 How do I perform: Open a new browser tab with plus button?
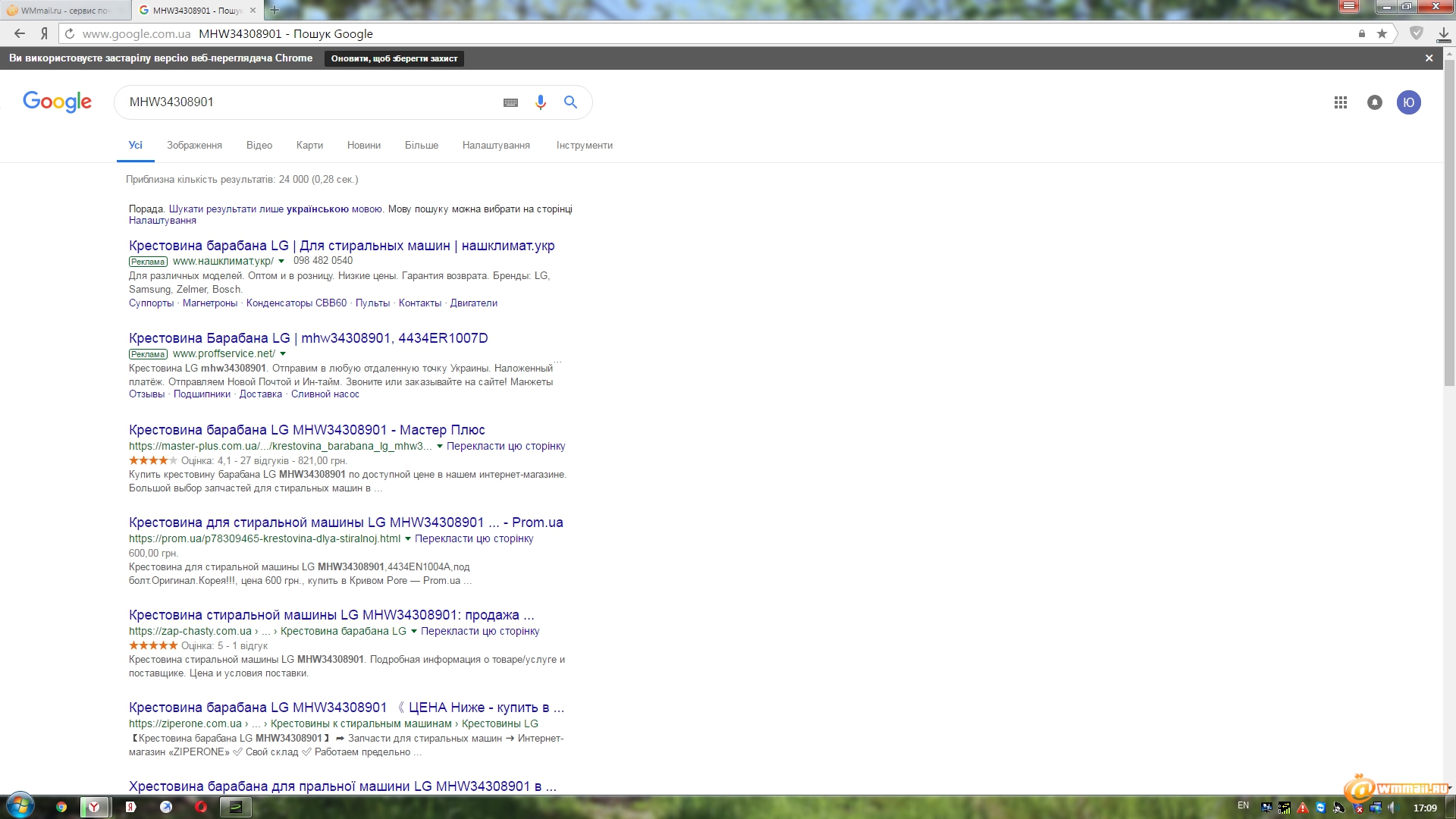point(275,10)
